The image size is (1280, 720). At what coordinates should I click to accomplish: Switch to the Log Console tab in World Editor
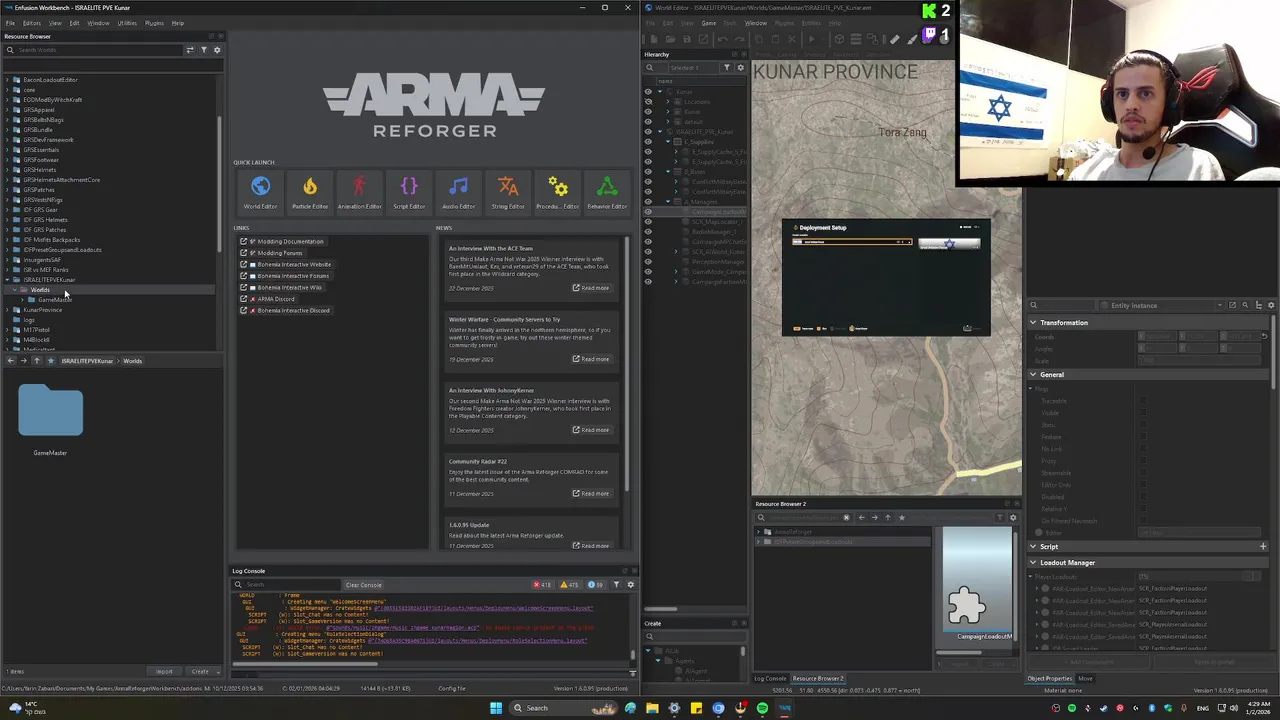[770, 679]
